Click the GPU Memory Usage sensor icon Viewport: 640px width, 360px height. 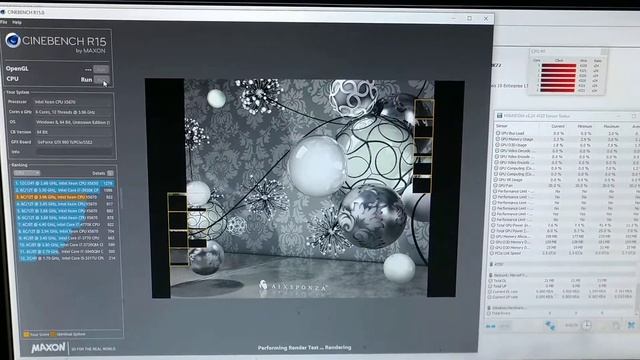(x=498, y=139)
